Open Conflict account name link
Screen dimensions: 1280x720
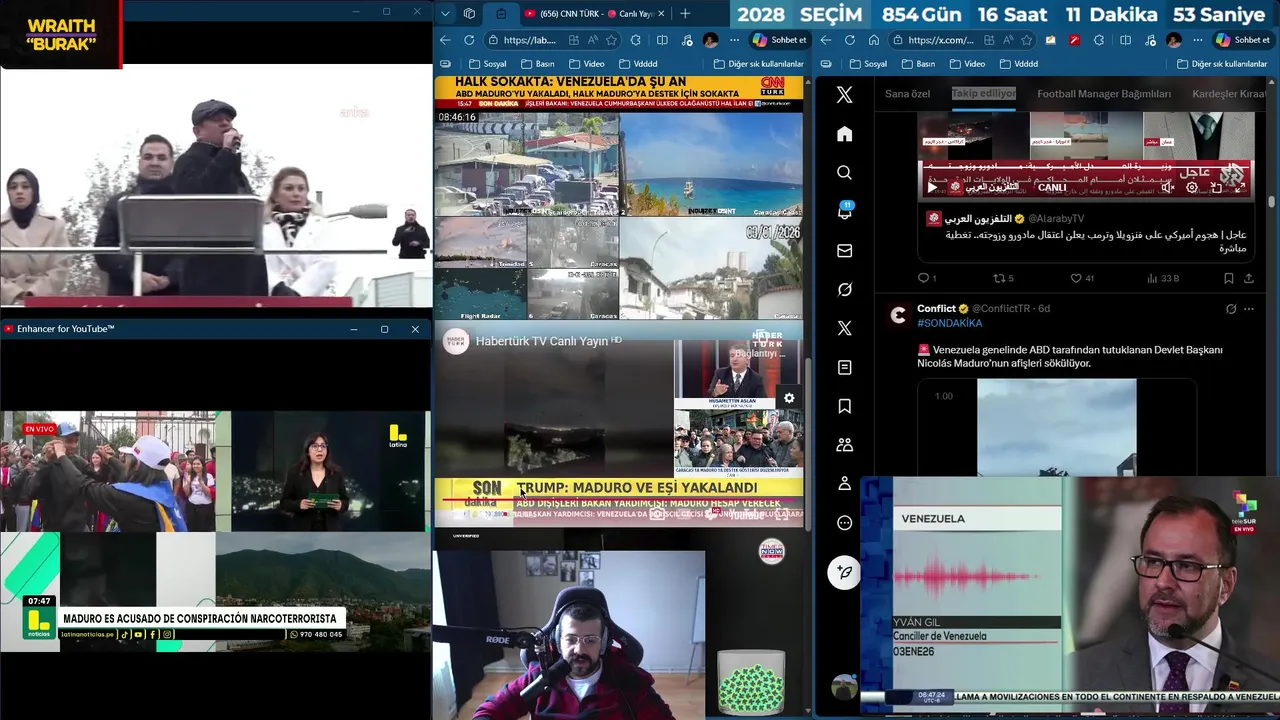(x=936, y=309)
